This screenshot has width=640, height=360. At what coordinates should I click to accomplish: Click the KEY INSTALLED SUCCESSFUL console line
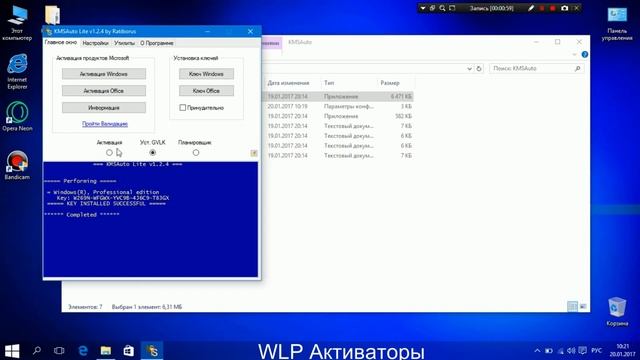click(x=106, y=204)
